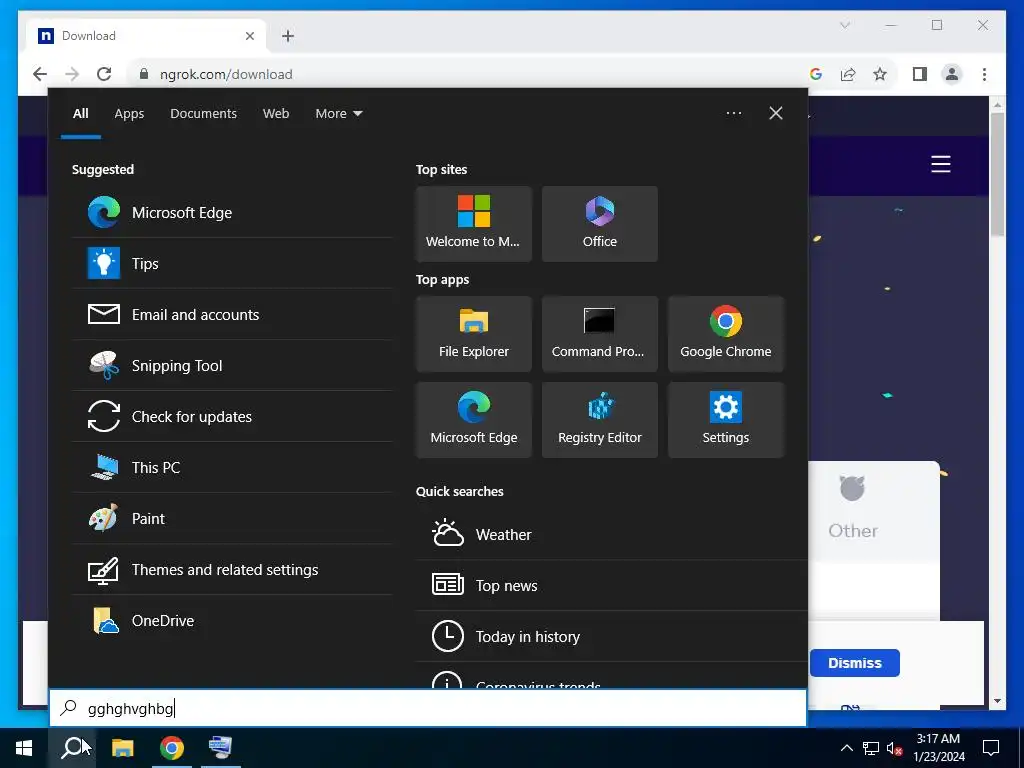
Task: Click the muted volume tray icon
Action: click(x=894, y=748)
